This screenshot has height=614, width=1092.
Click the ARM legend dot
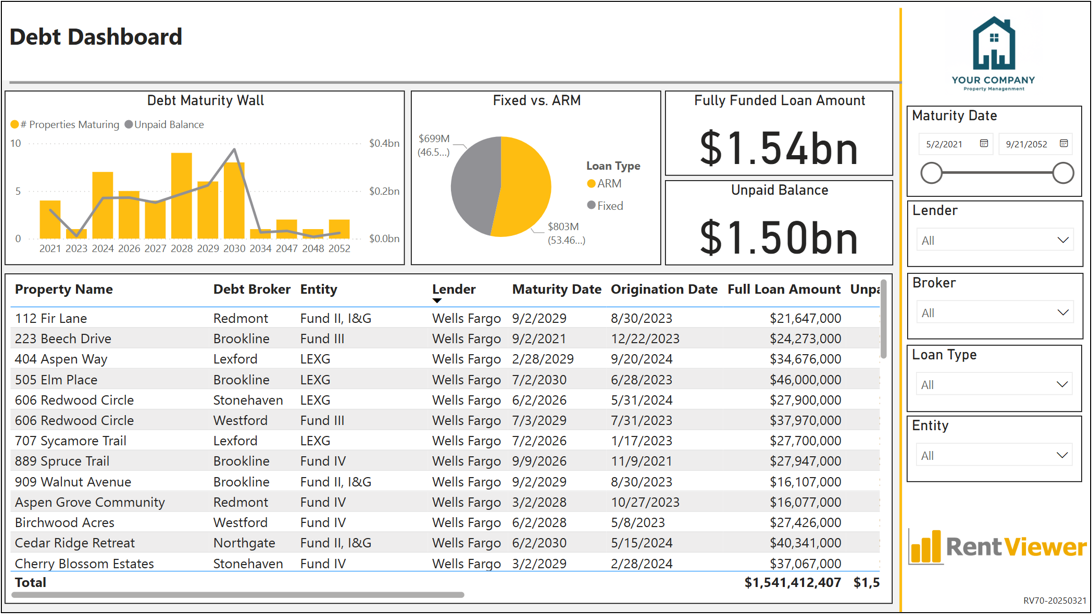[x=591, y=184]
